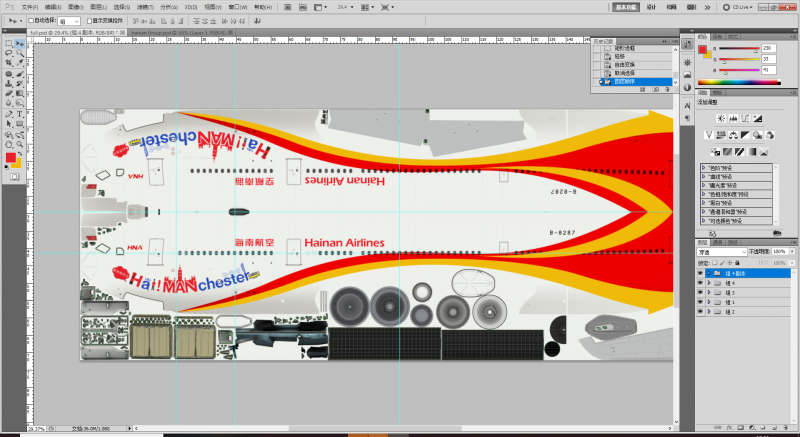
Task: Expand the 组 3 group
Action: [x=709, y=293]
